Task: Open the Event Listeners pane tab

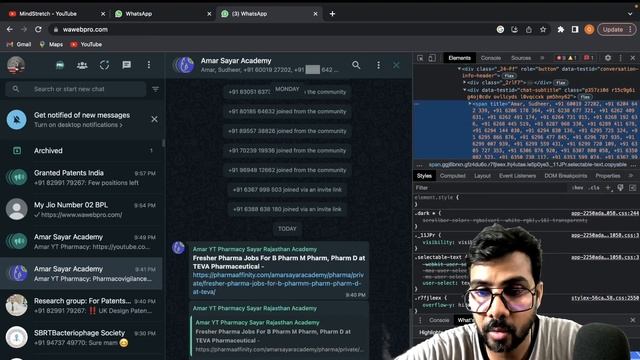Action: (x=517, y=176)
